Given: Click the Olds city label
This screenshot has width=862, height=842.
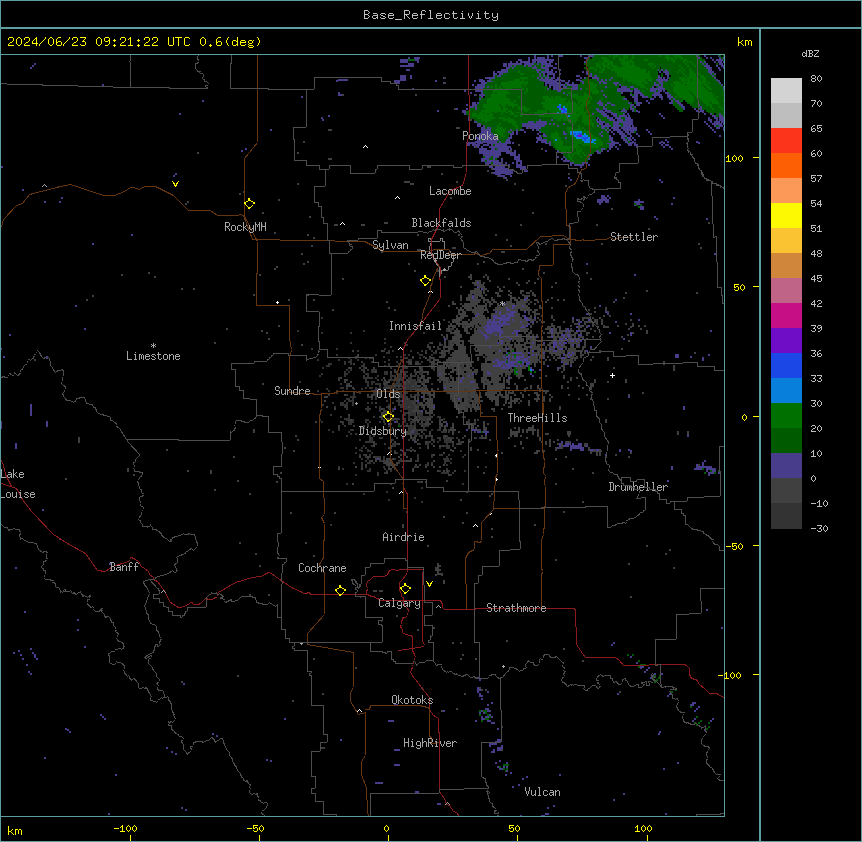Looking at the screenshot, I should pyautogui.click(x=388, y=394).
